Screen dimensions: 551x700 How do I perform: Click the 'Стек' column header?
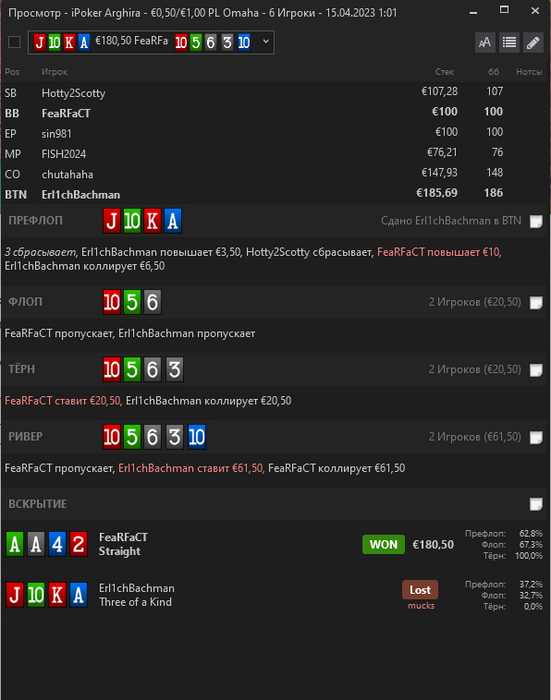(x=444, y=71)
